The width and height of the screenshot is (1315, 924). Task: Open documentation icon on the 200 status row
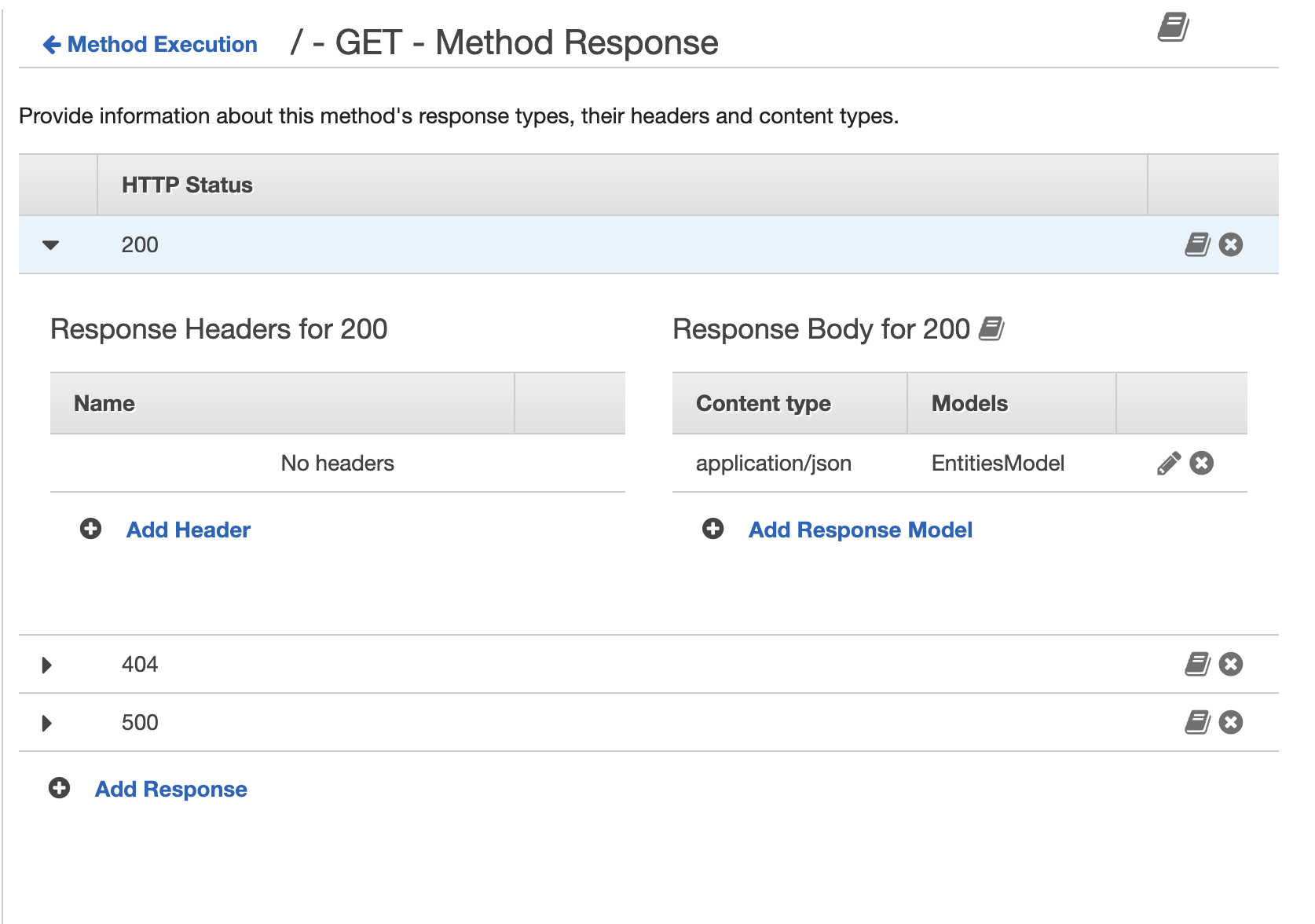pos(1196,244)
